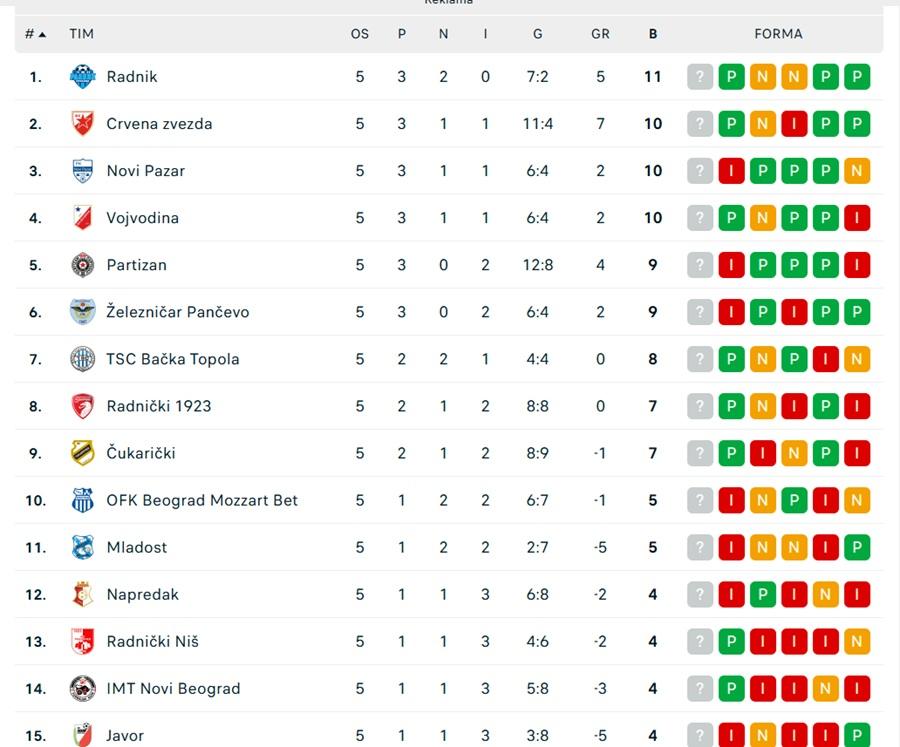Open the Novi Pazar team link
The image size is (900, 747).
(x=145, y=171)
